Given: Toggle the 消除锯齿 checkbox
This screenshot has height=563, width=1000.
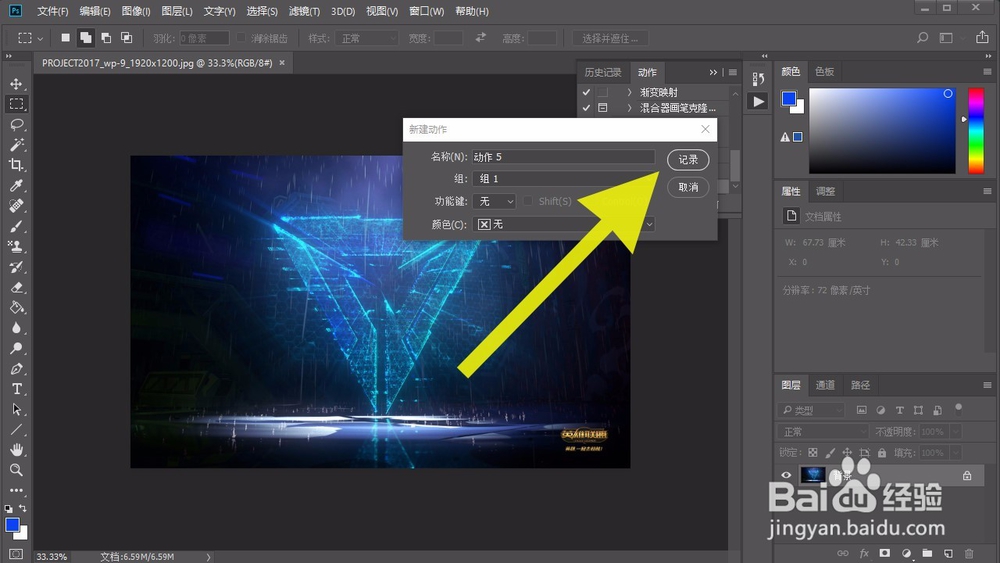Looking at the screenshot, I should tap(241, 38).
